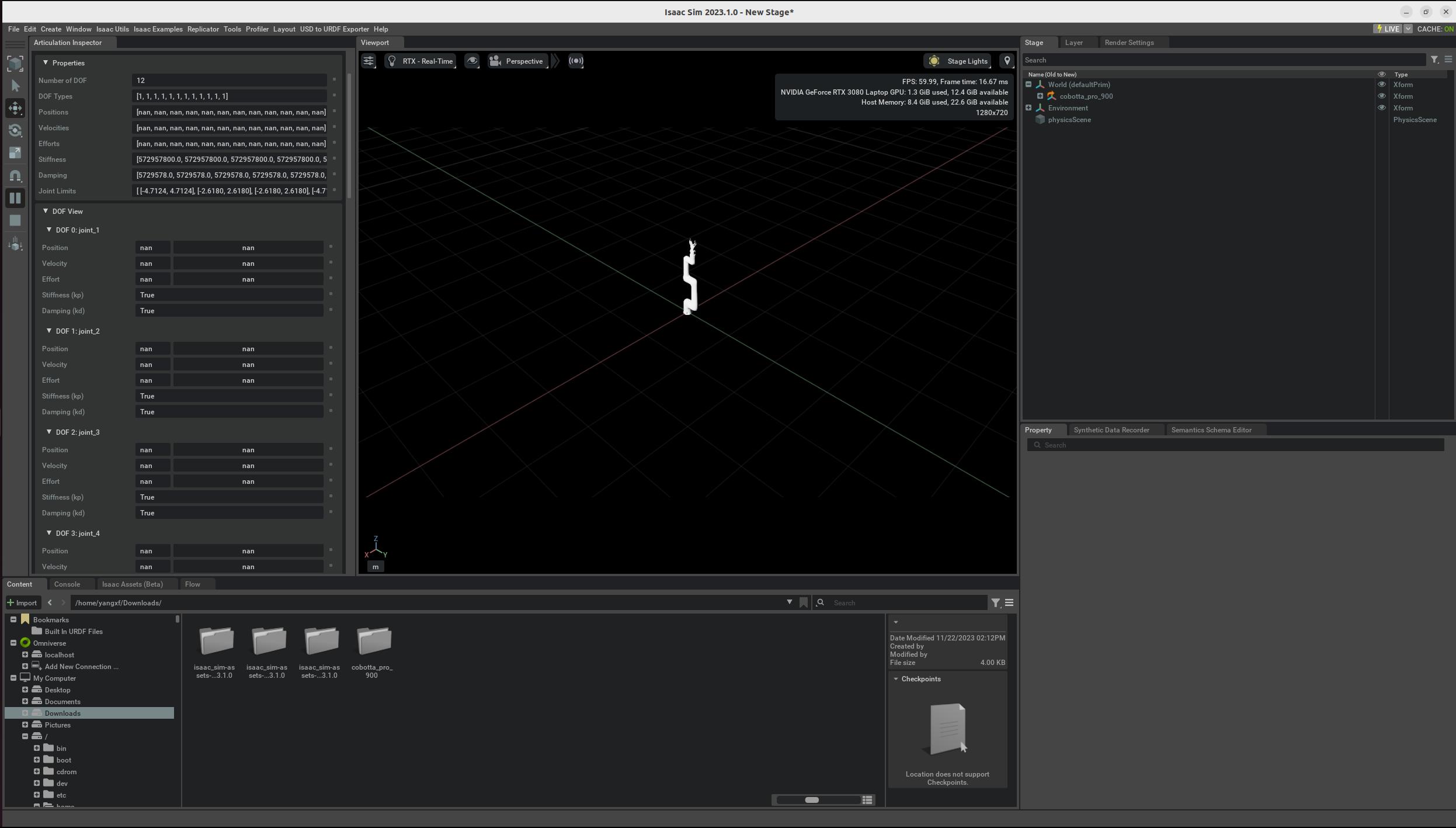Toggle visibility of World (defaultPrim)
1456x828 pixels.
1382,85
